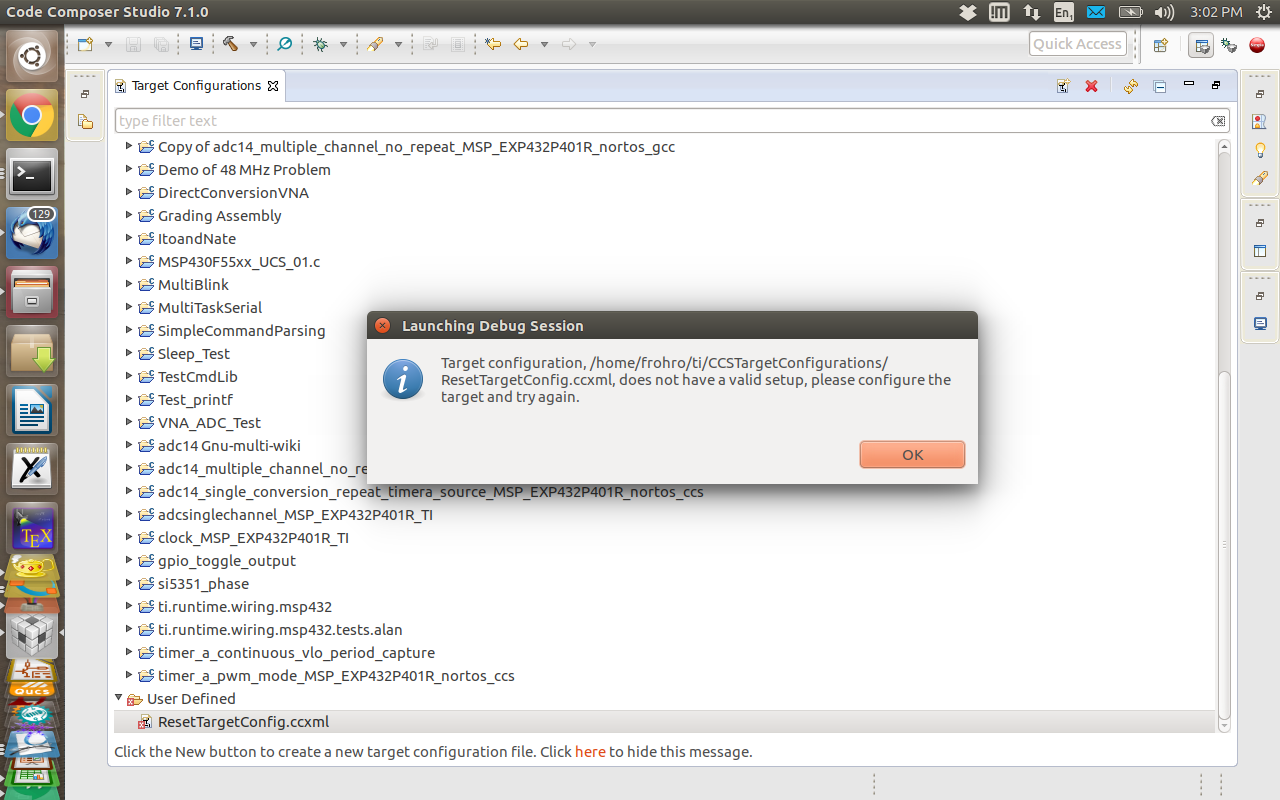The image size is (1280, 800).
Task: Select the gpio_toggle_output project
Action: tap(227, 560)
